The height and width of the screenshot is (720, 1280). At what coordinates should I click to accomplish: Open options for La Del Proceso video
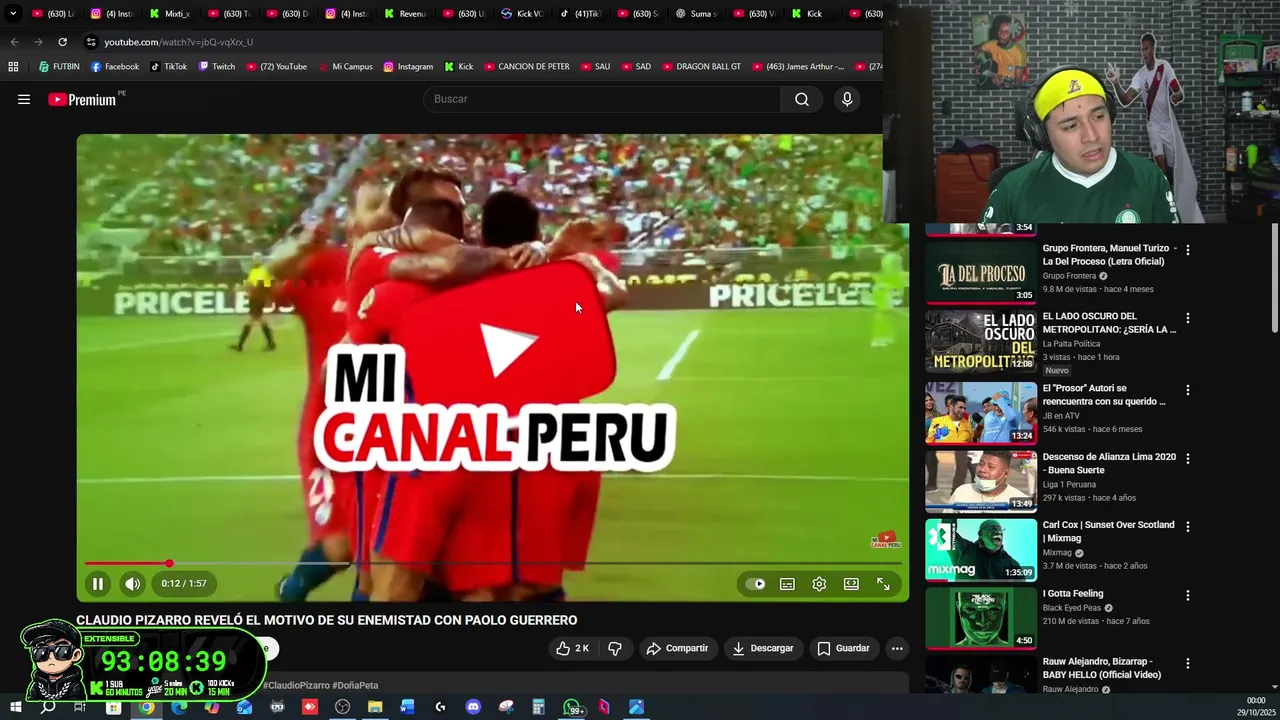1188,250
